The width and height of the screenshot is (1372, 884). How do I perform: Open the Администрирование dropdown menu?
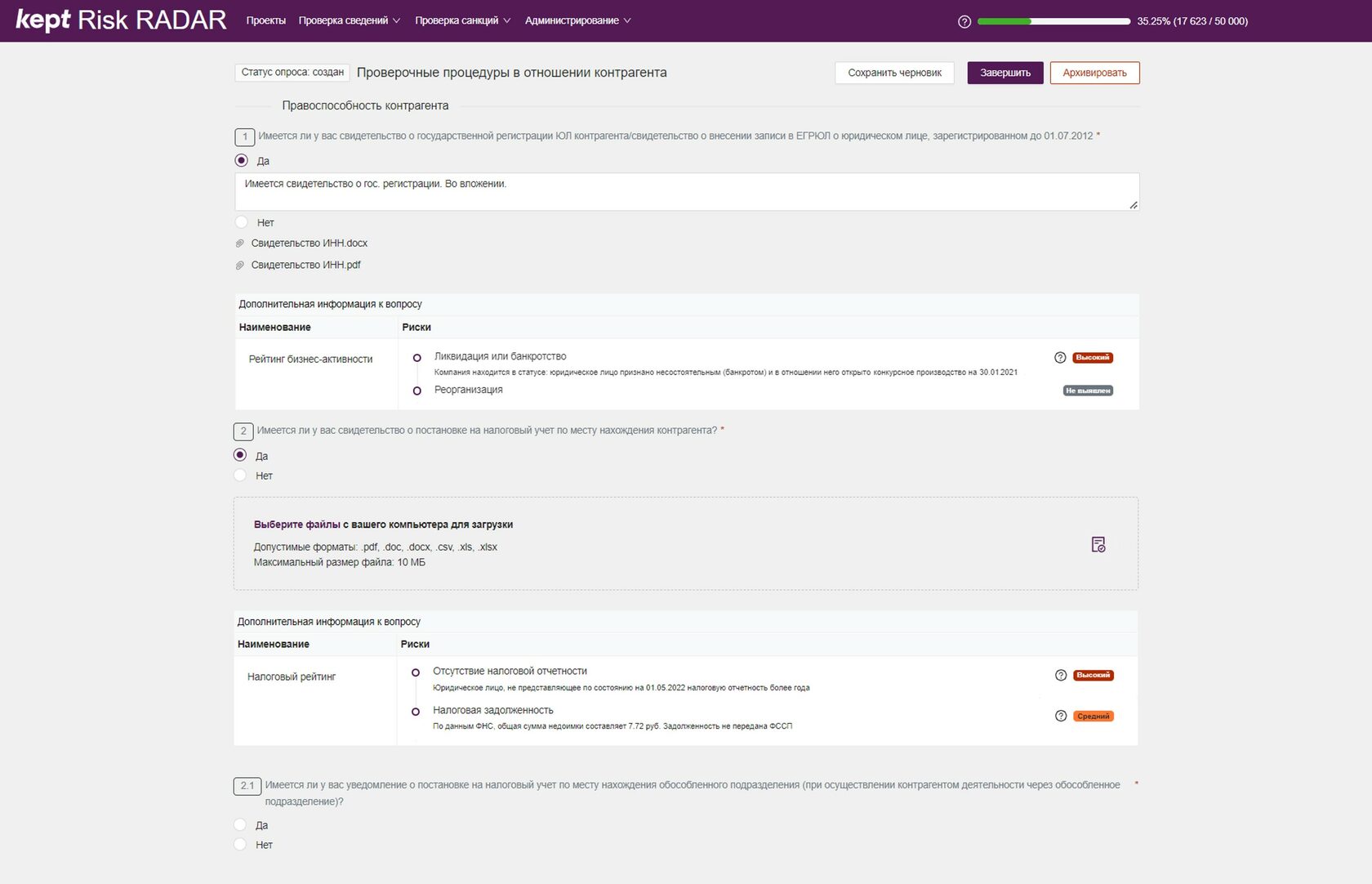coord(577,20)
